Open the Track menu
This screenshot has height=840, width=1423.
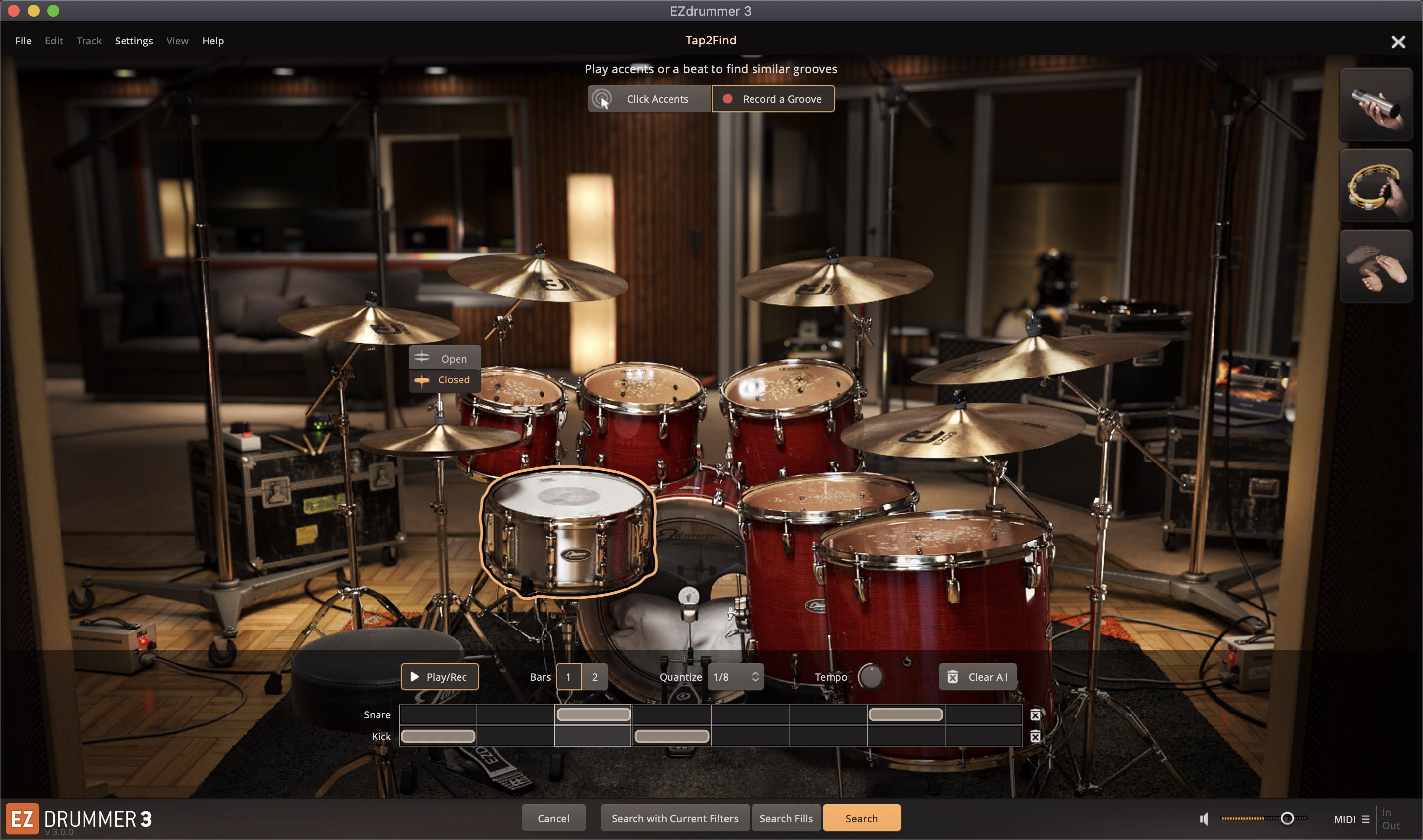click(89, 41)
